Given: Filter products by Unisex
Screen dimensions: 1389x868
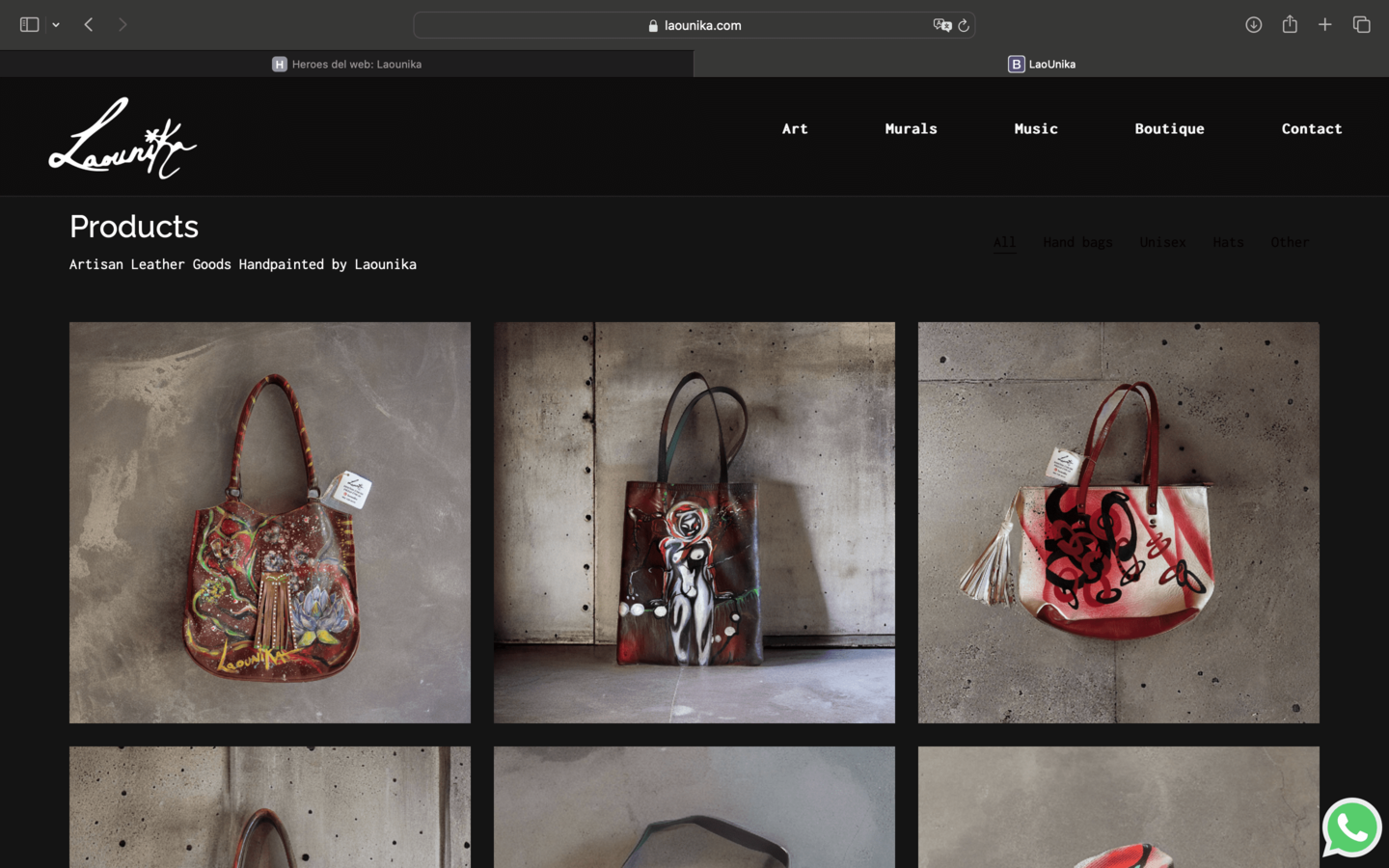Looking at the screenshot, I should (1162, 242).
